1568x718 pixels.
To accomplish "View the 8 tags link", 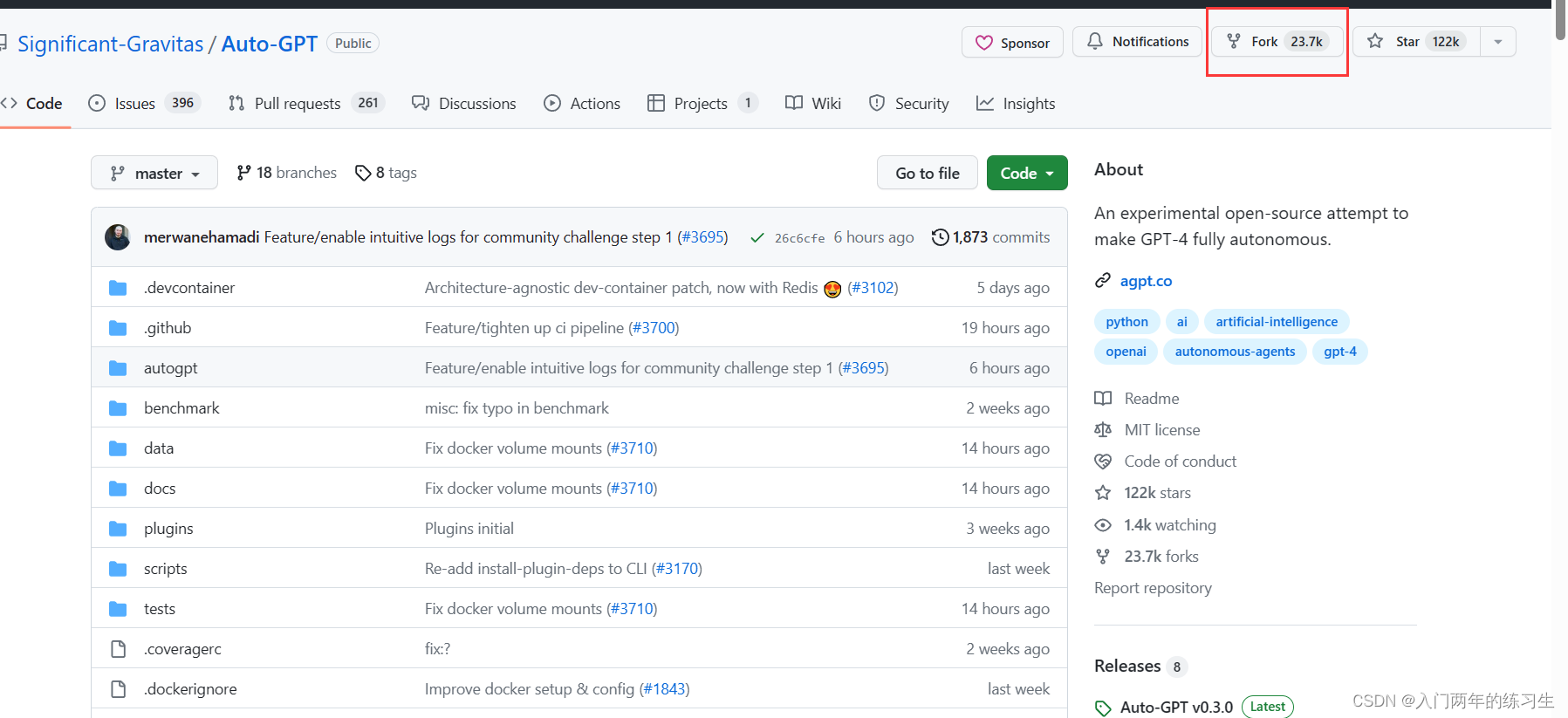I will point(387,173).
